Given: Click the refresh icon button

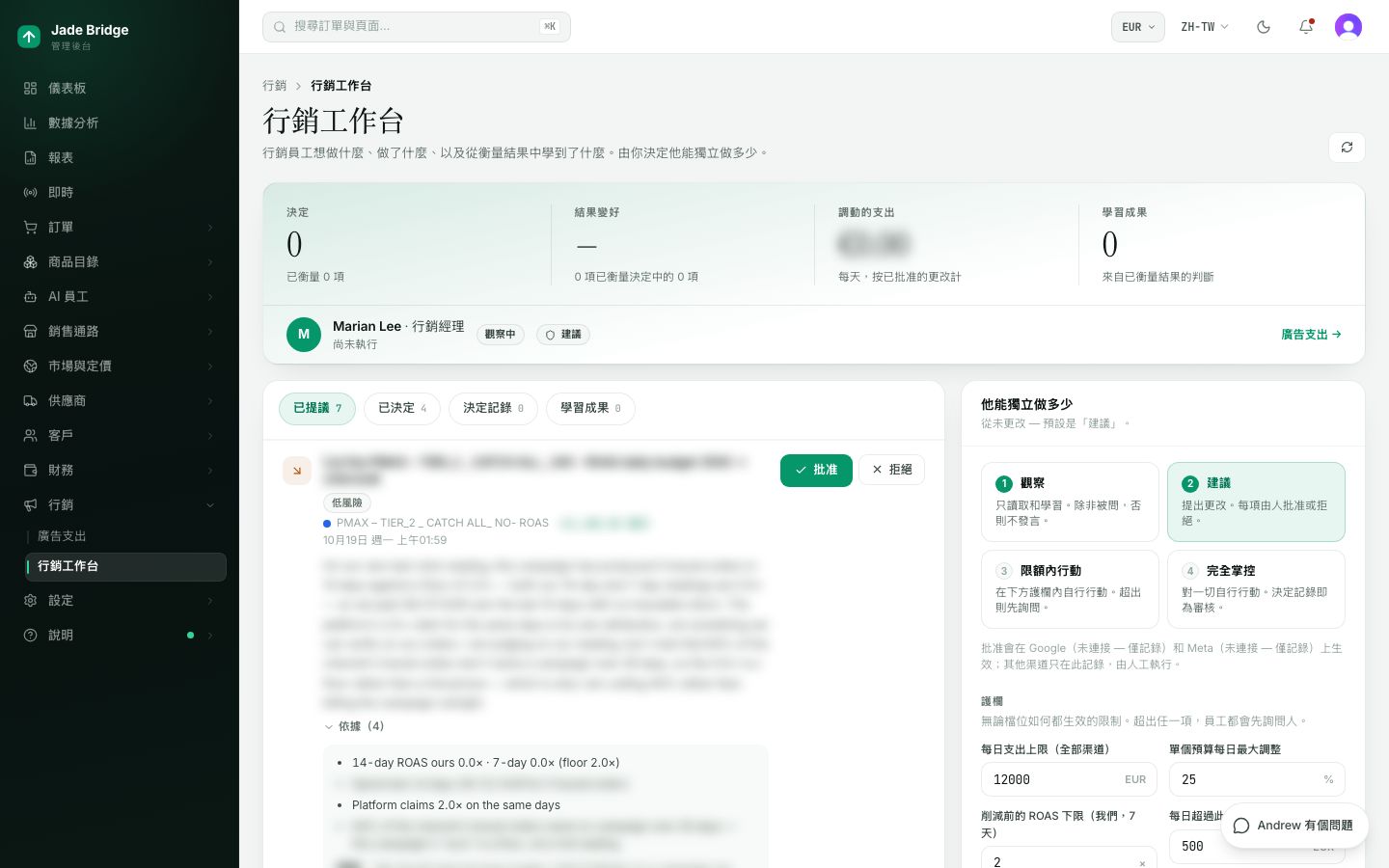Looking at the screenshot, I should click(x=1347, y=148).
